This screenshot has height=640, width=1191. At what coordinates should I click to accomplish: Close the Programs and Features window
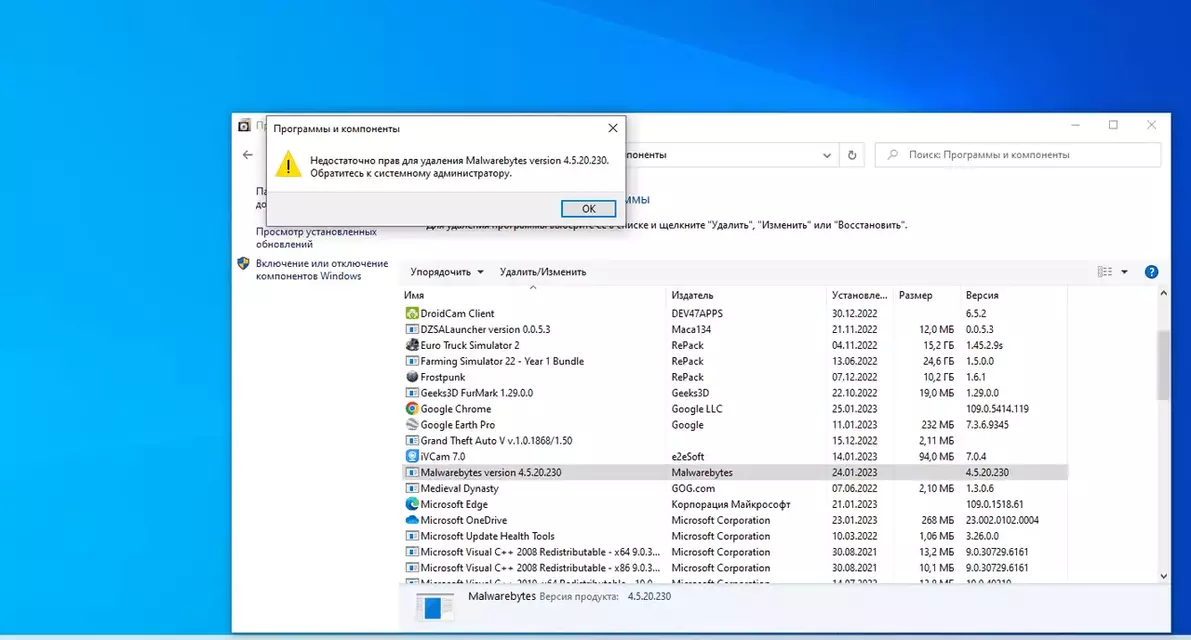[x=1152, y=125]
